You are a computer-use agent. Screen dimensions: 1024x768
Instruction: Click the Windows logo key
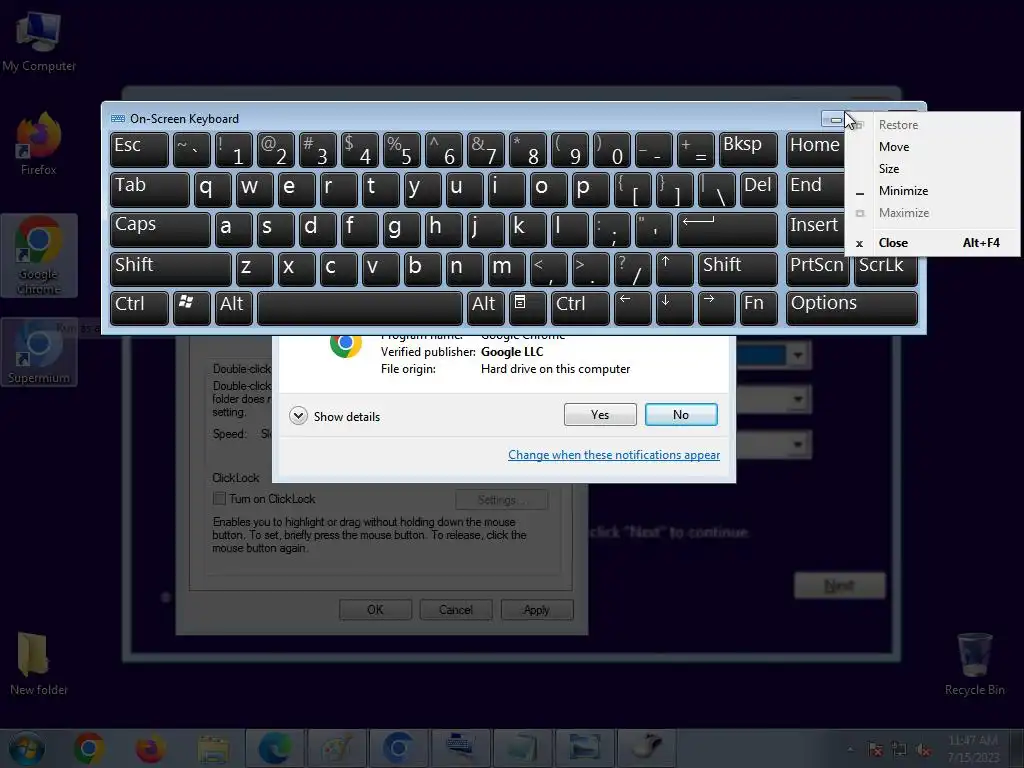tap(191, 308)
